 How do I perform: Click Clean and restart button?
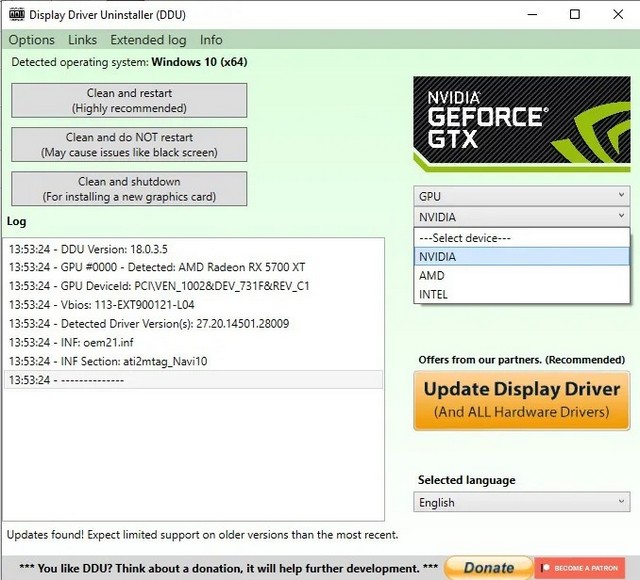click(x=129, y=100)
